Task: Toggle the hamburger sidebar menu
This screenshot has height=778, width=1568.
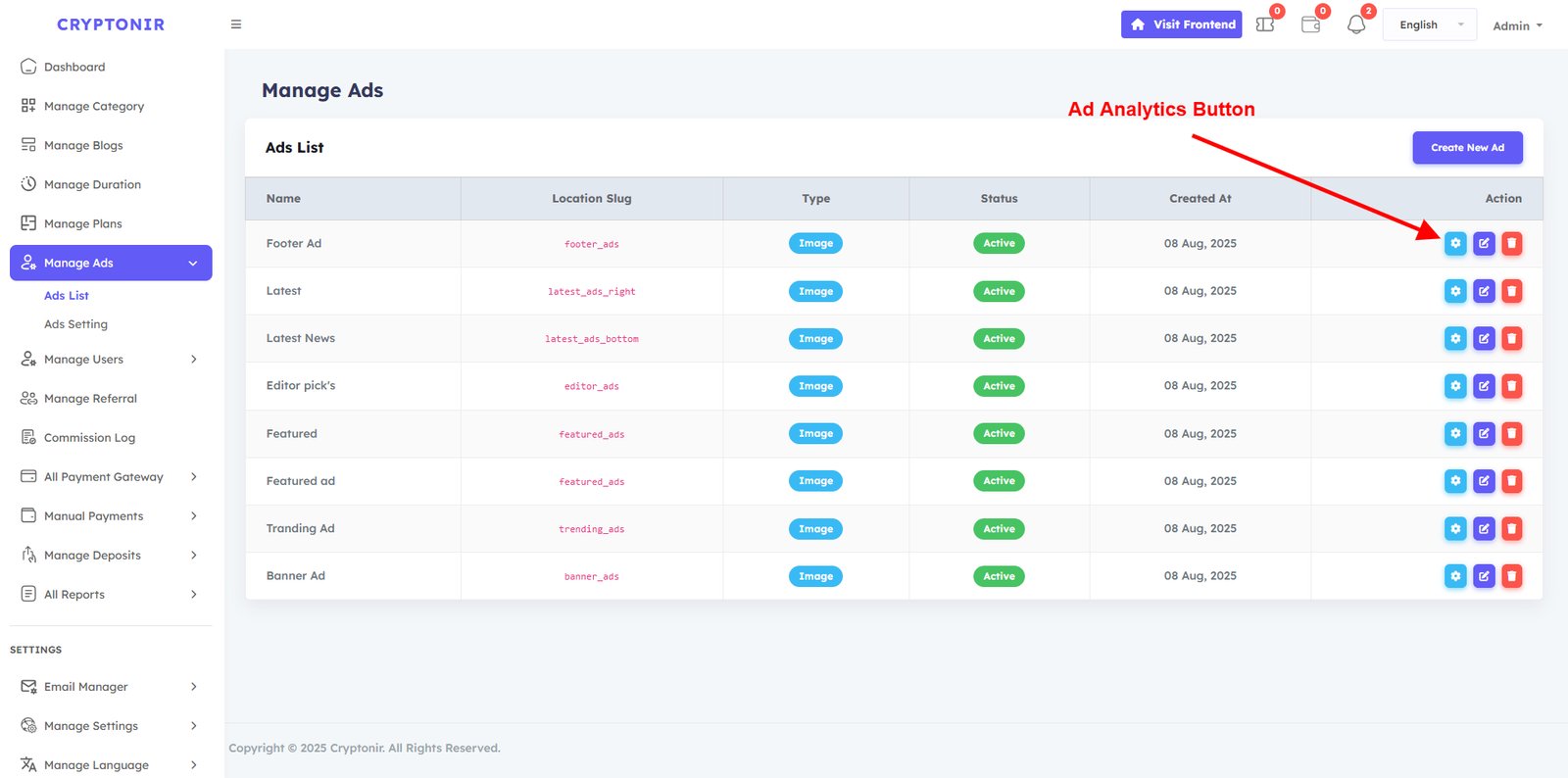Action: (x=236, y=24)
